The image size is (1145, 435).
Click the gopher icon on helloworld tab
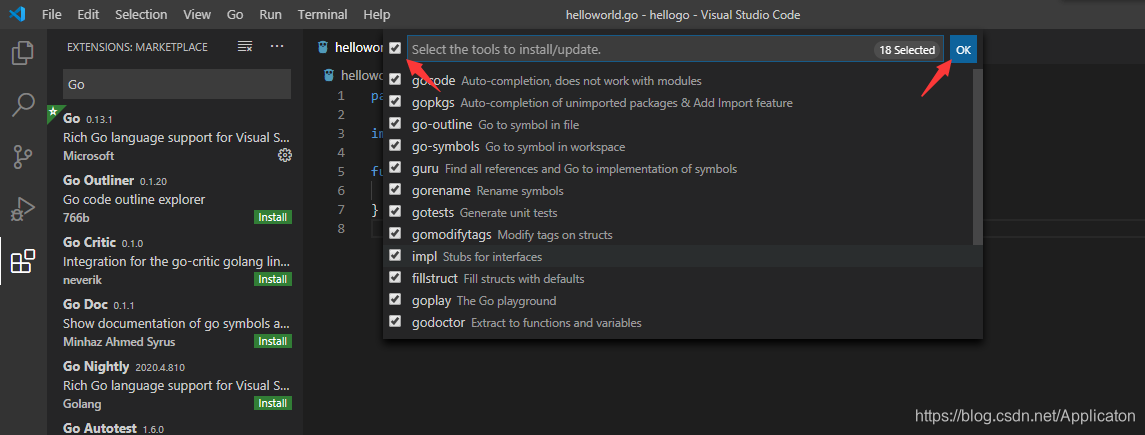click(323, 47)
